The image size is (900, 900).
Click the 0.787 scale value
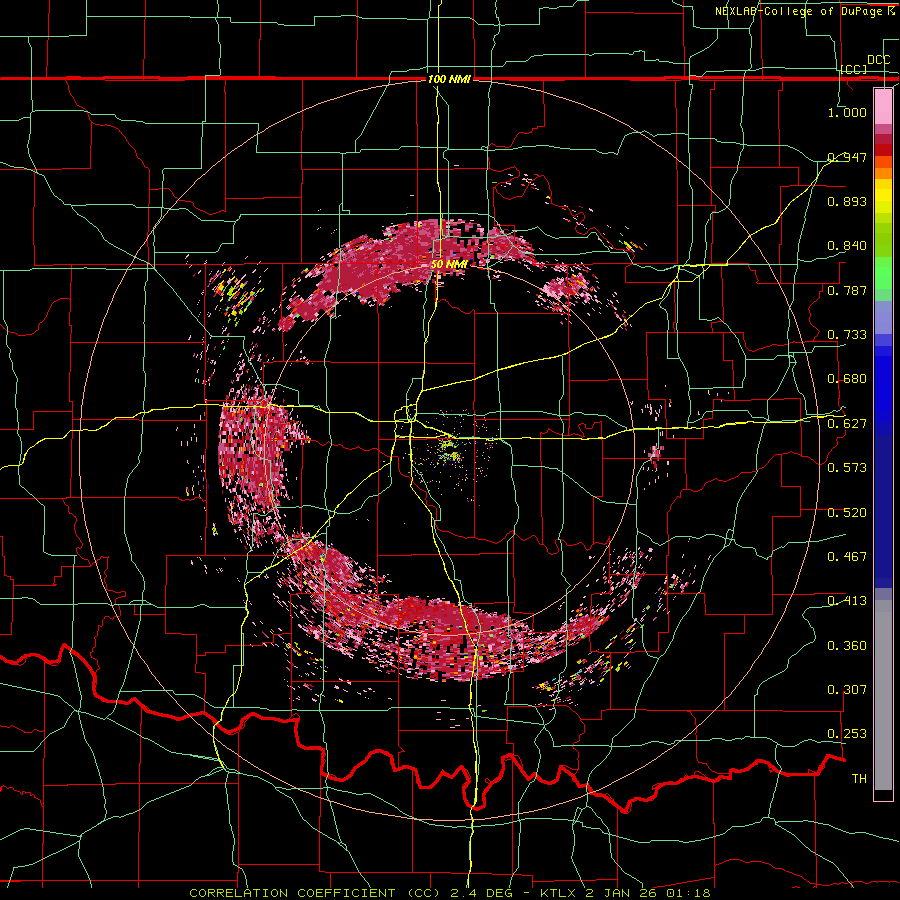(x=847, y=290)
